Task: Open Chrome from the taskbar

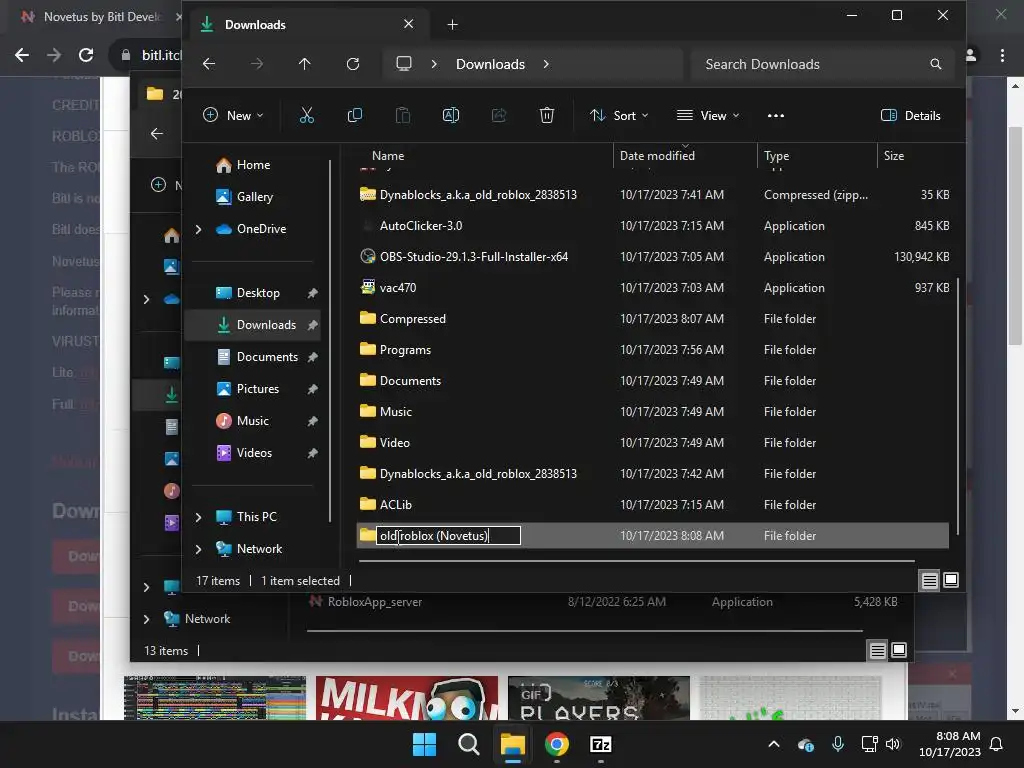Action: (556, 744)
